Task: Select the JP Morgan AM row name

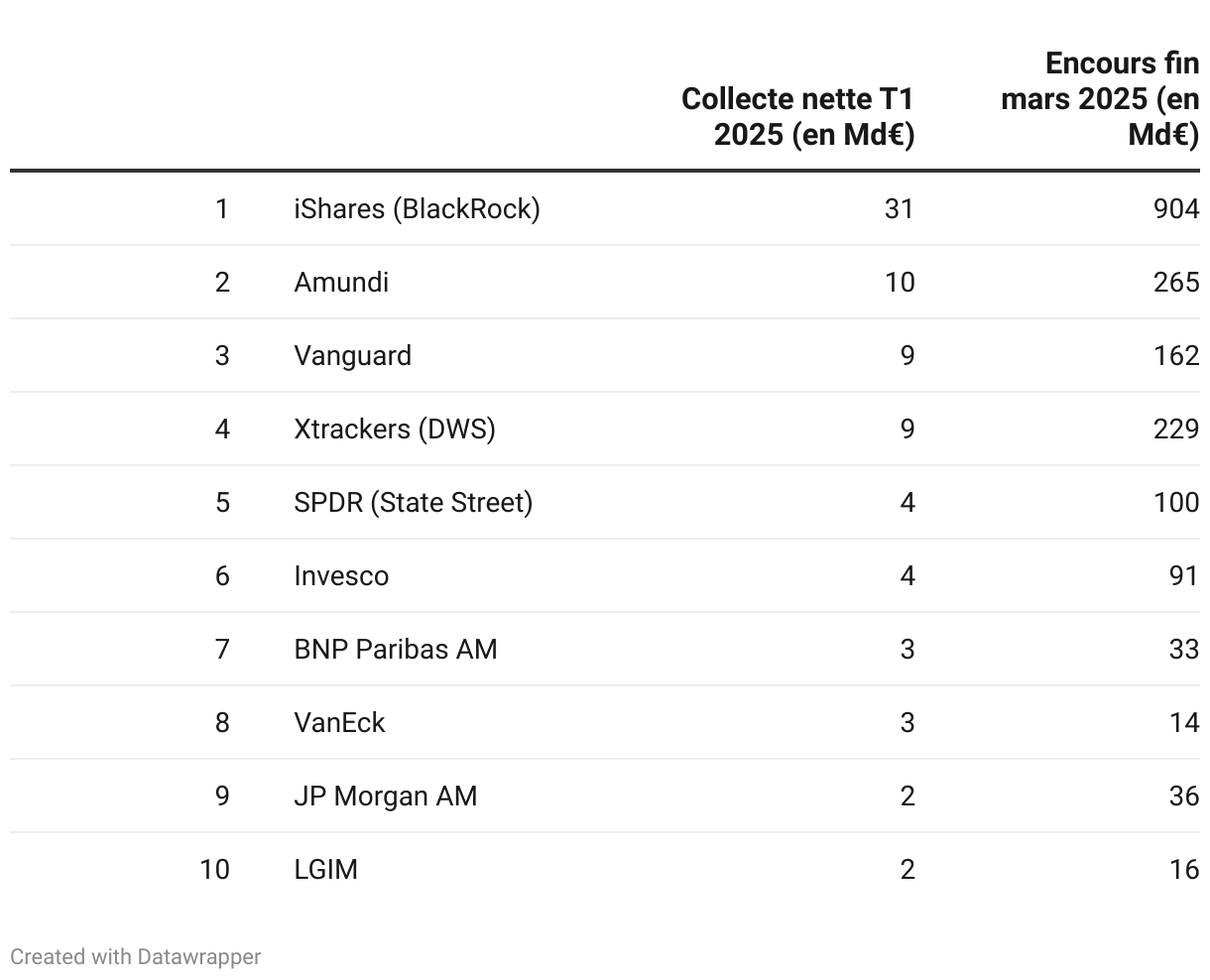Action: pos(385,796)
